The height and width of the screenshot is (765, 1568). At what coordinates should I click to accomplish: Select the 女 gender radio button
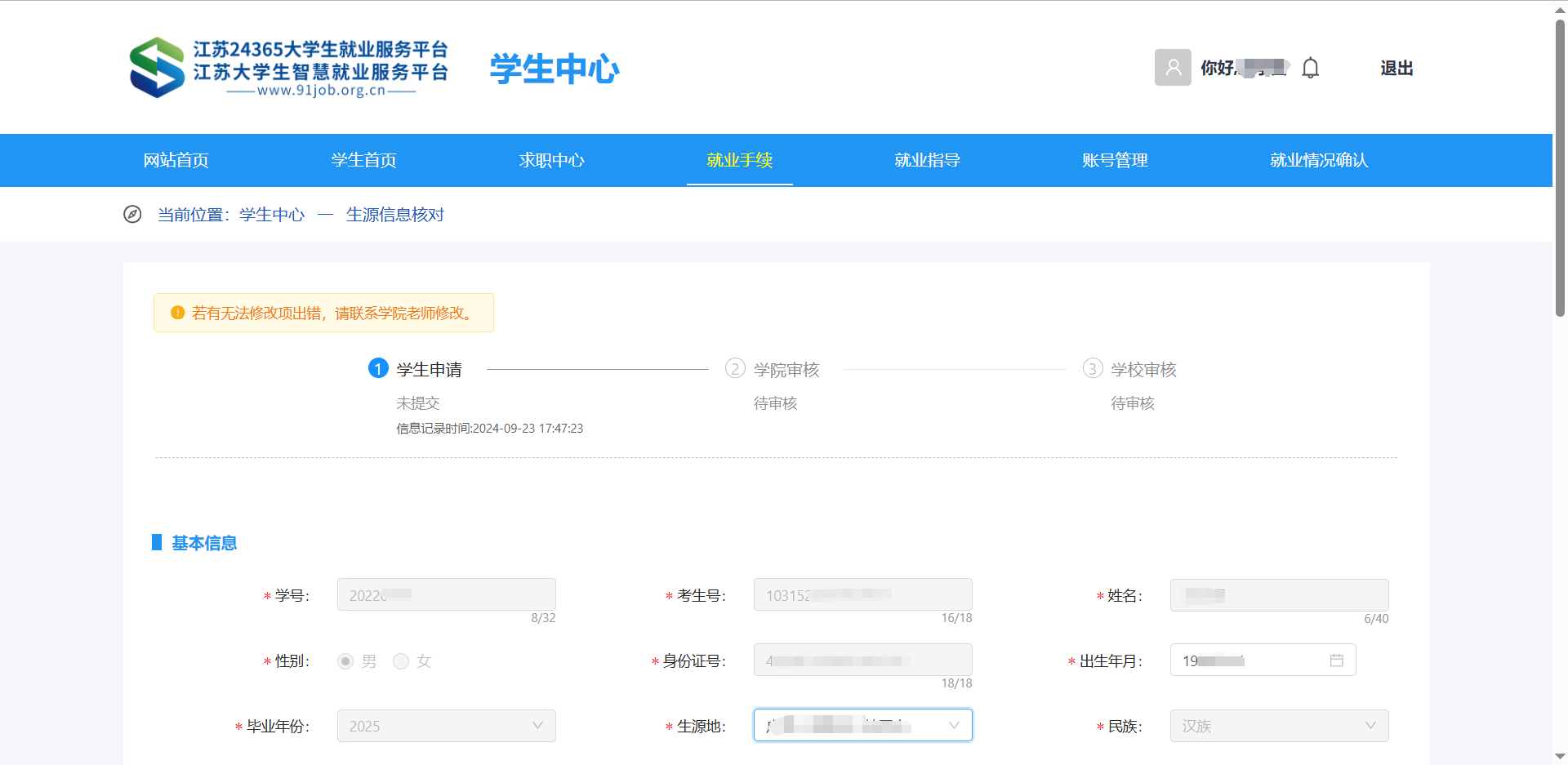(401, 661)
